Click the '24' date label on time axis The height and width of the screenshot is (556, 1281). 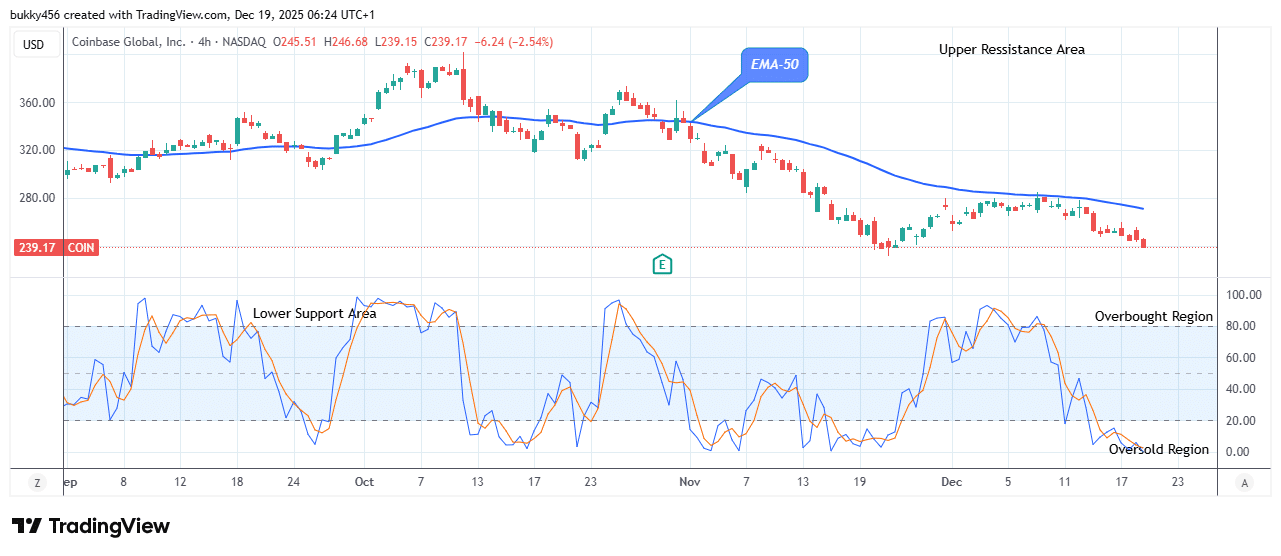coord(293,482)
